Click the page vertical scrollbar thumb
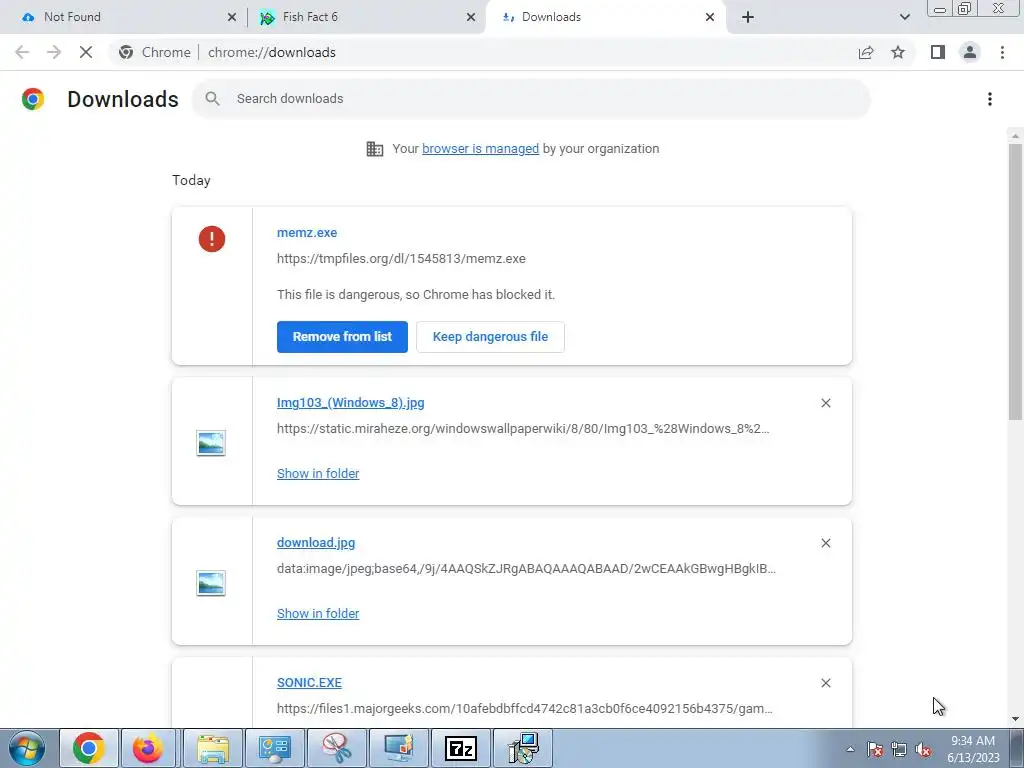1024x768 pixels. (1015, 281)
